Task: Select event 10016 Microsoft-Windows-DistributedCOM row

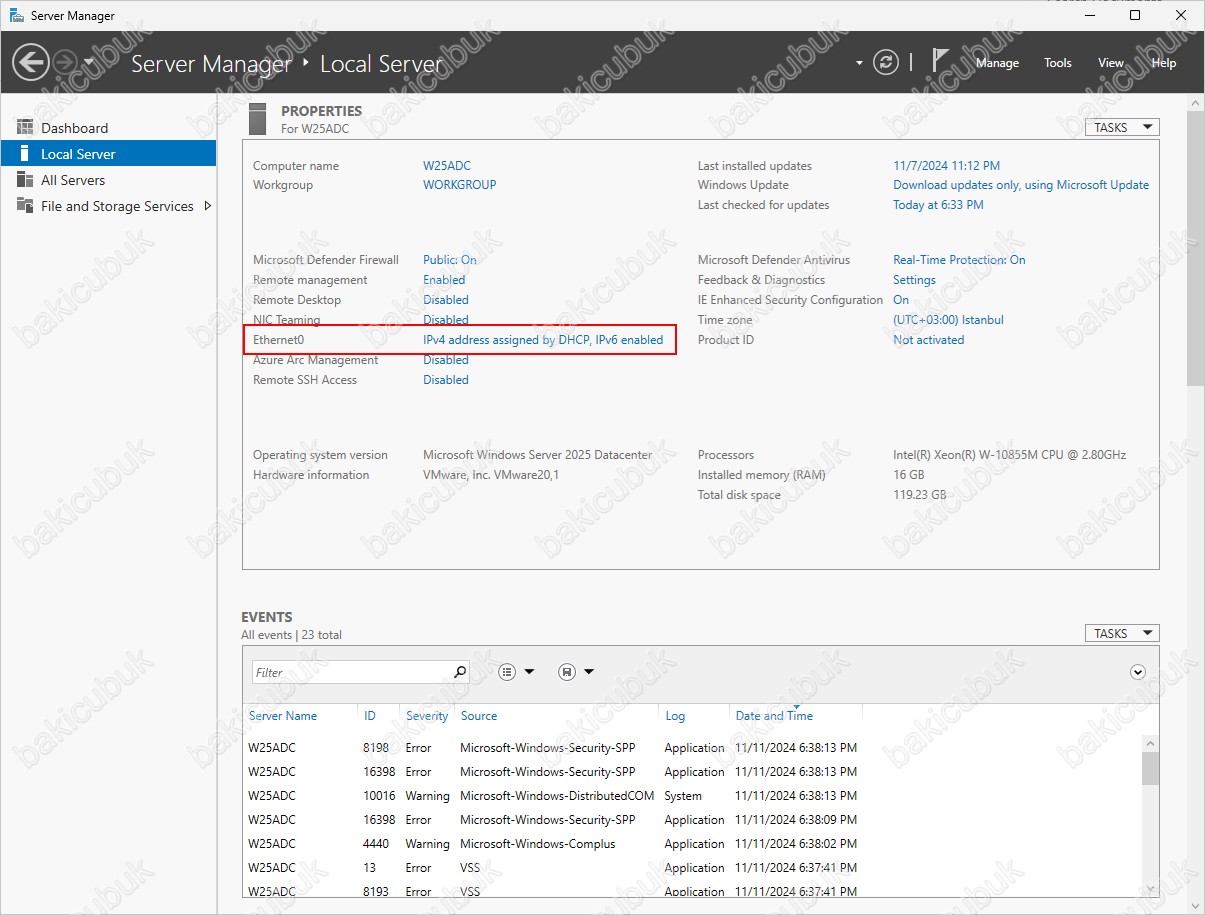Action: coord(692,796)
